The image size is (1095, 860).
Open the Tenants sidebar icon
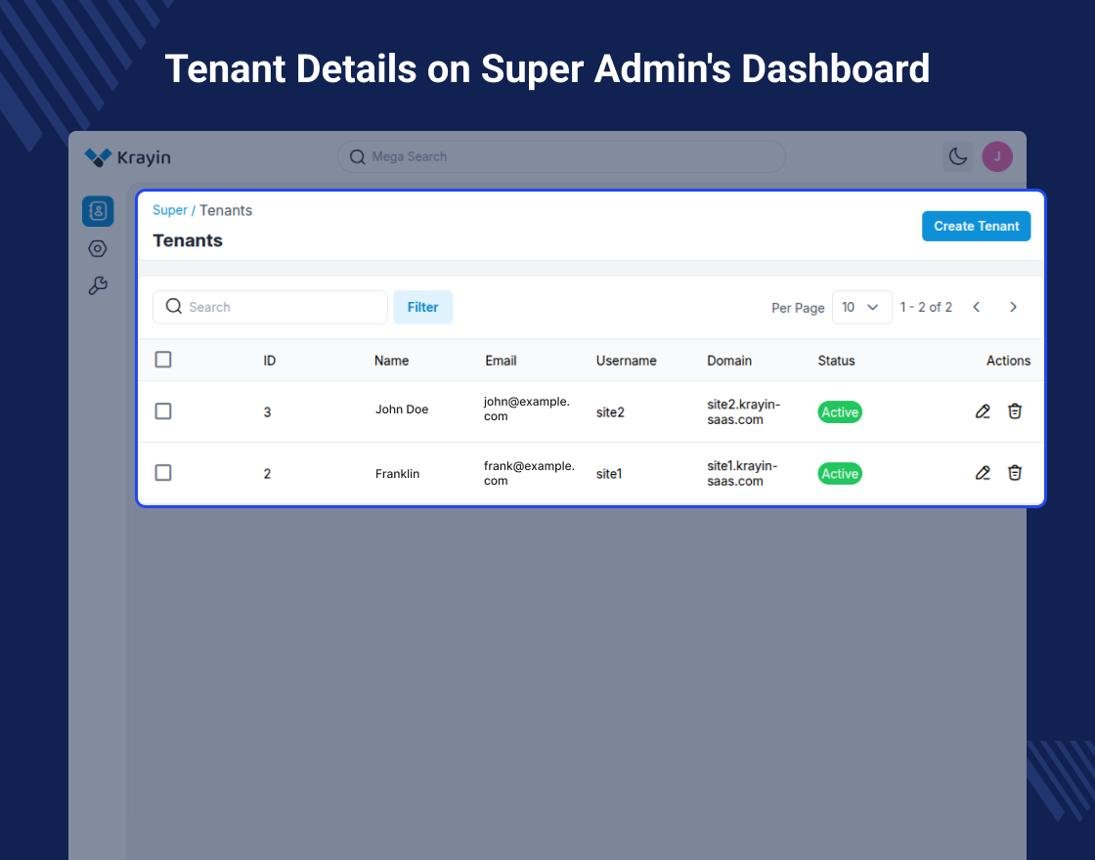(x=98, y=211)
